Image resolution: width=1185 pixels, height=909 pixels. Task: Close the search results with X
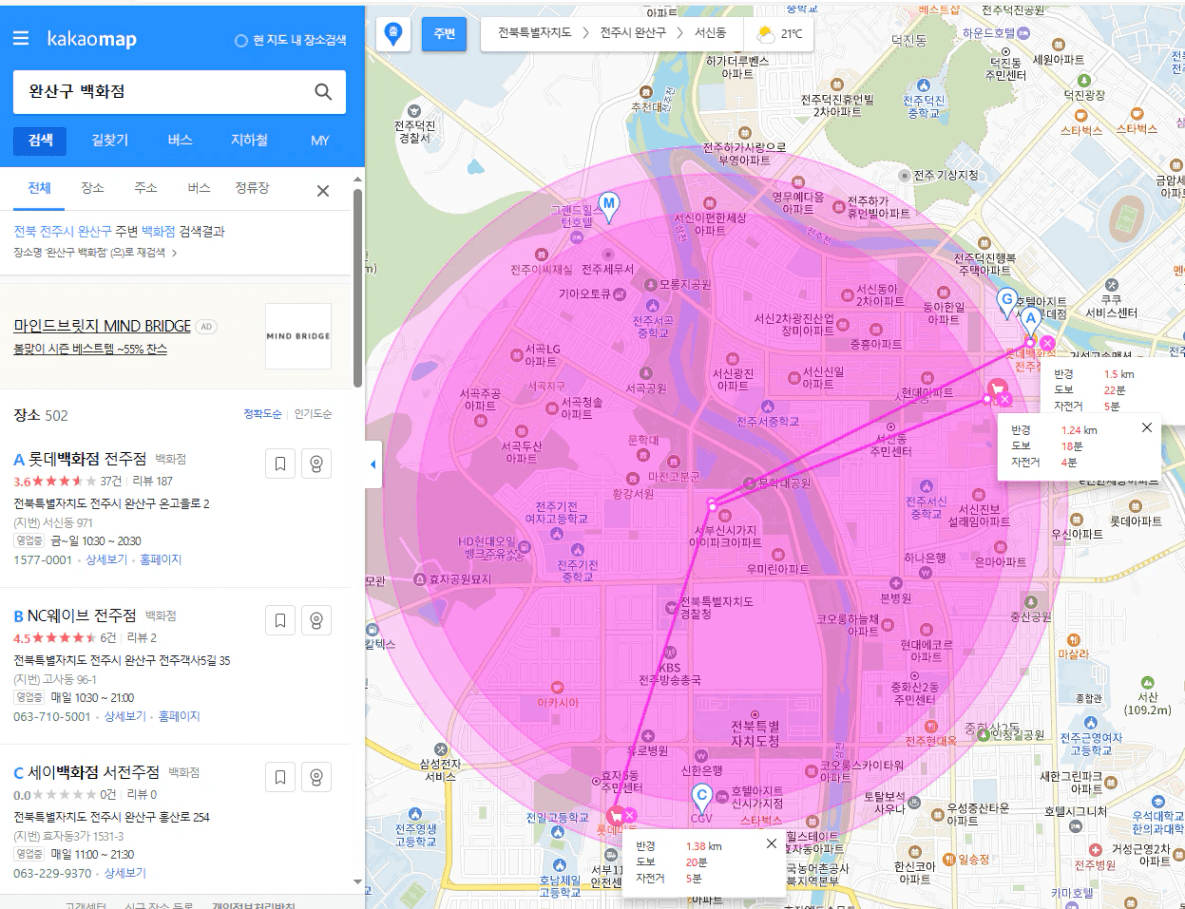click(x=323, y=191)
